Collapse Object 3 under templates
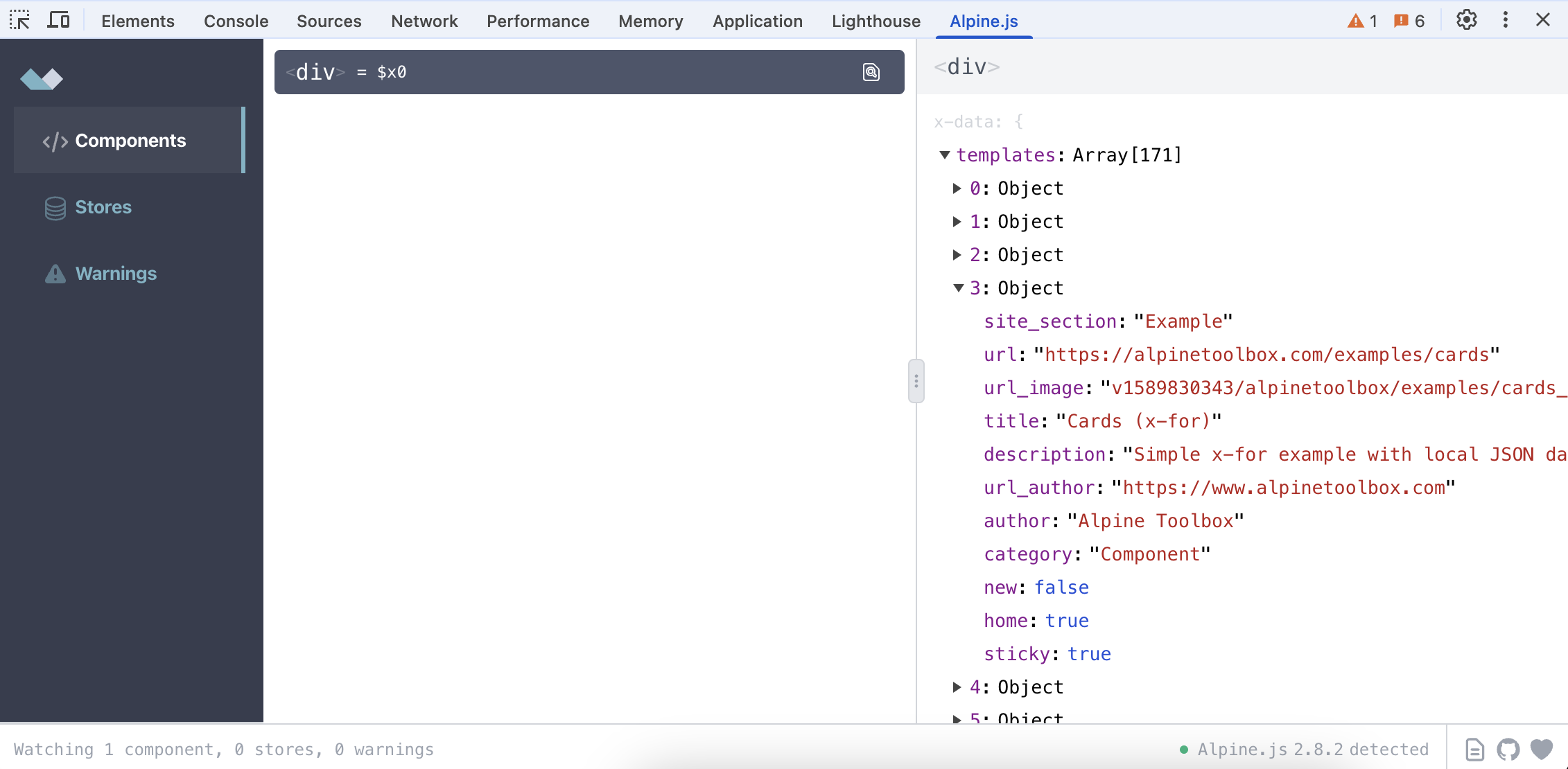 [x=957, y=288]
